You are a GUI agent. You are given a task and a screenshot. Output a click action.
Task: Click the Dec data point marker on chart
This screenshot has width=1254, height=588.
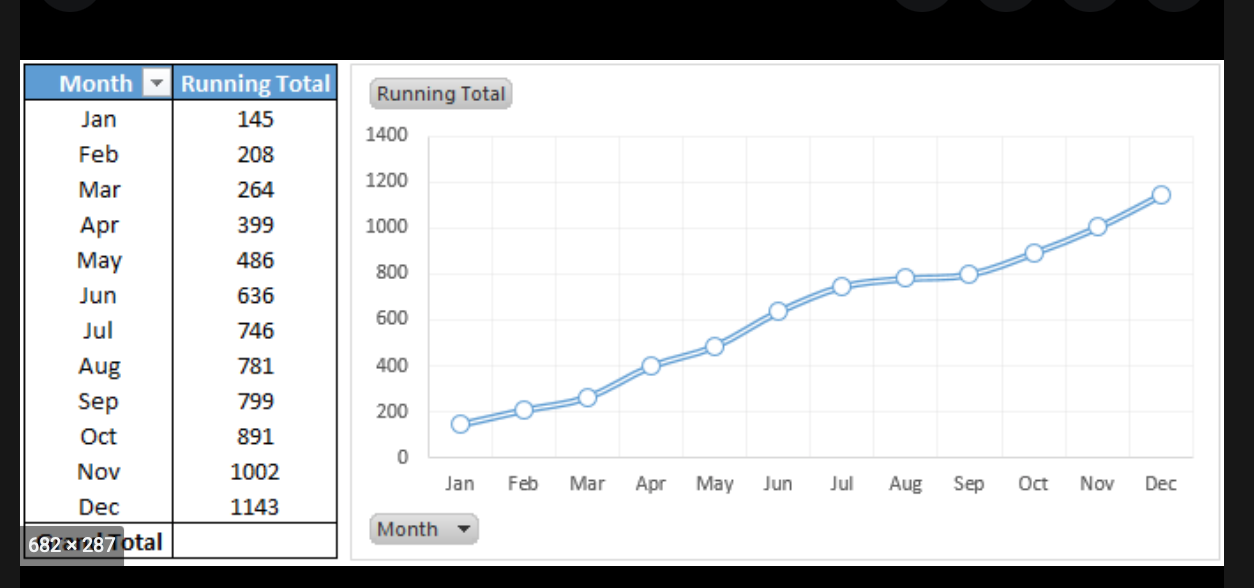pyautogui.click(x=1160, y=195)
